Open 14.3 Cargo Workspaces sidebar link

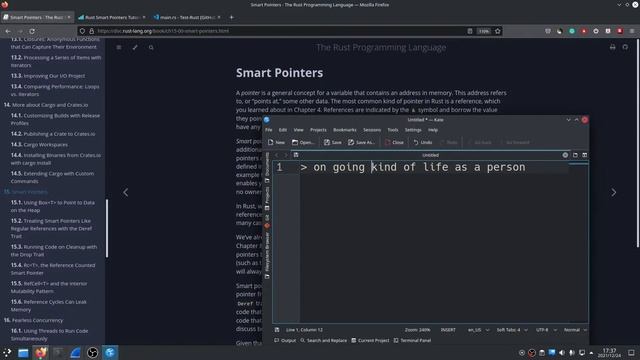(39, 144)
